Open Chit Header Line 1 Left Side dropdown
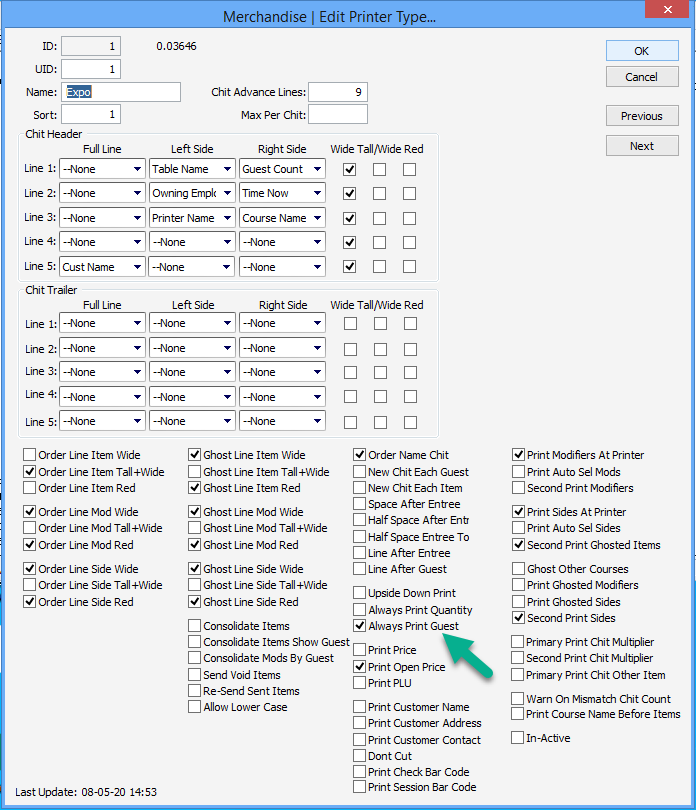This screenshot has height=810, width=696. pyautogui.click(x=192, y=169)
